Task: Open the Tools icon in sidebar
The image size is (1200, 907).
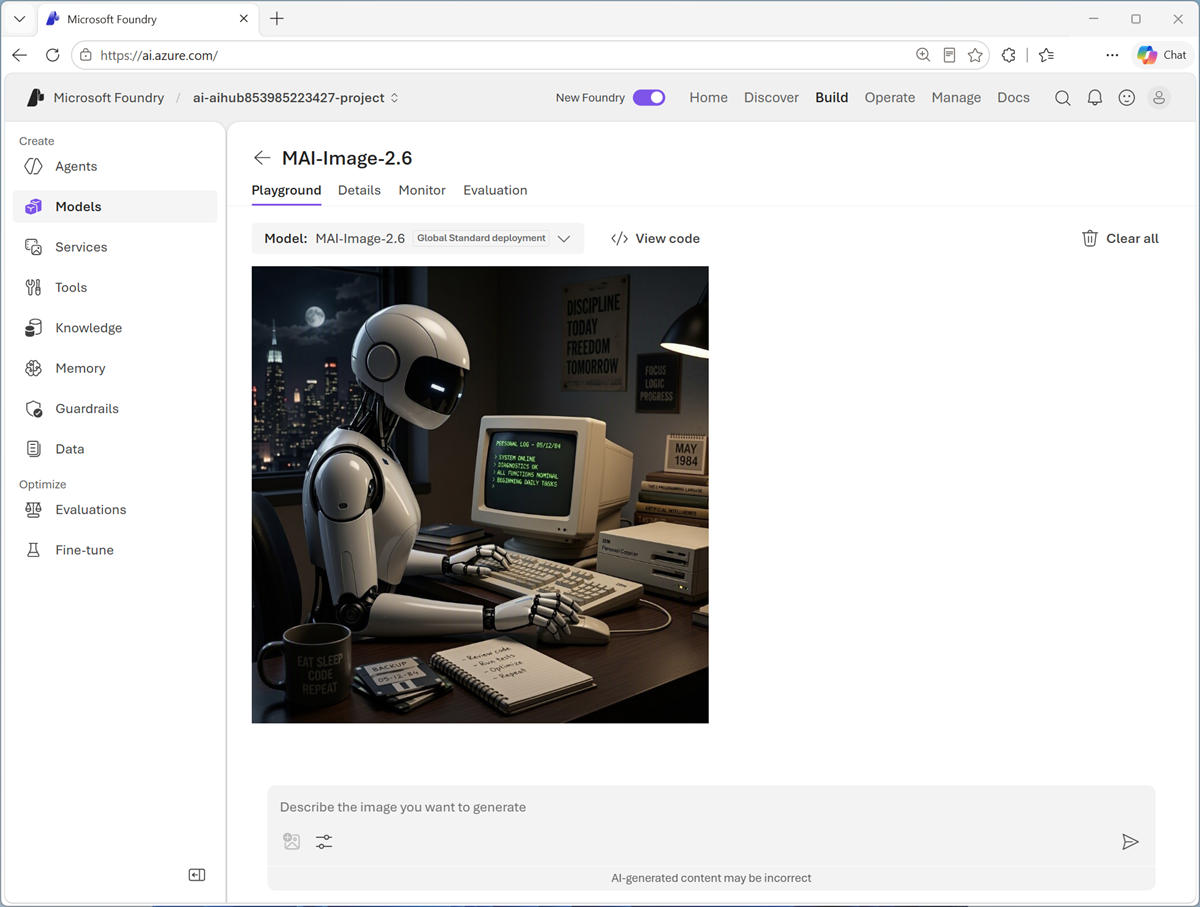Action: pos(33,287)
